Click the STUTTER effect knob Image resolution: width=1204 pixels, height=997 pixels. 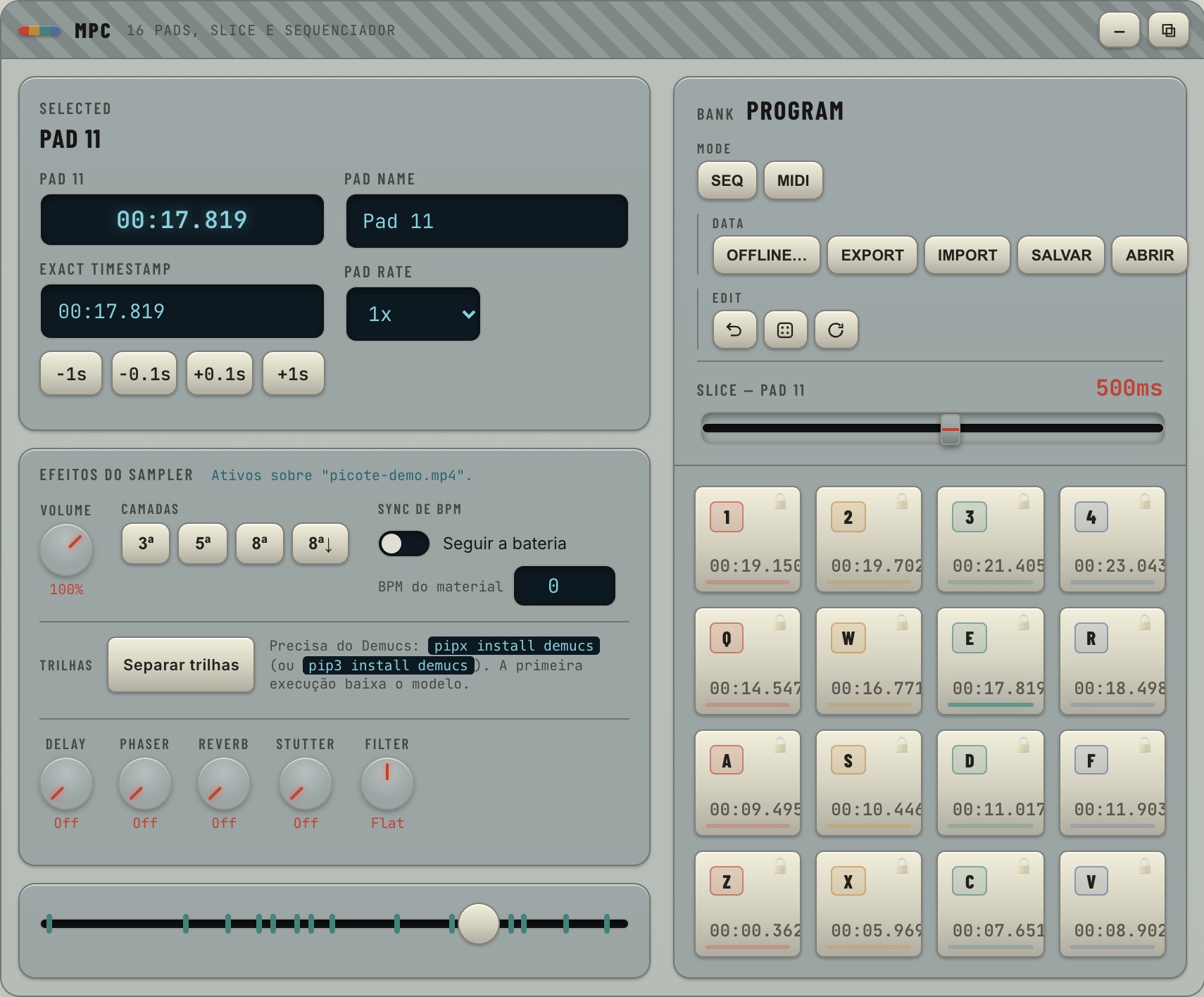click(x=306, y=784)
